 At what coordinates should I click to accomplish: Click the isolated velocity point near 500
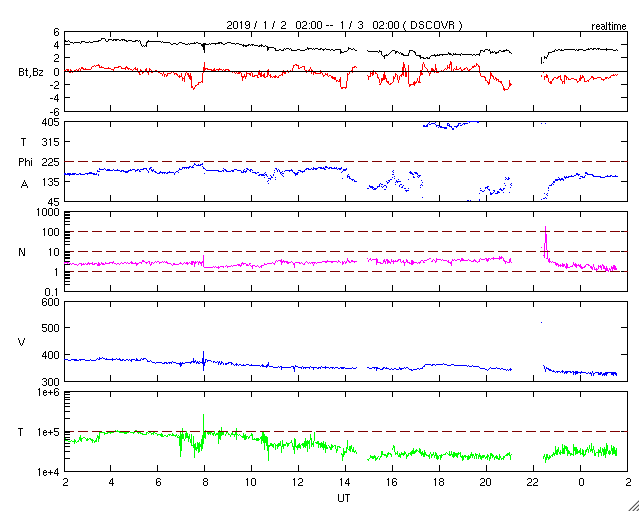point(542,323)
